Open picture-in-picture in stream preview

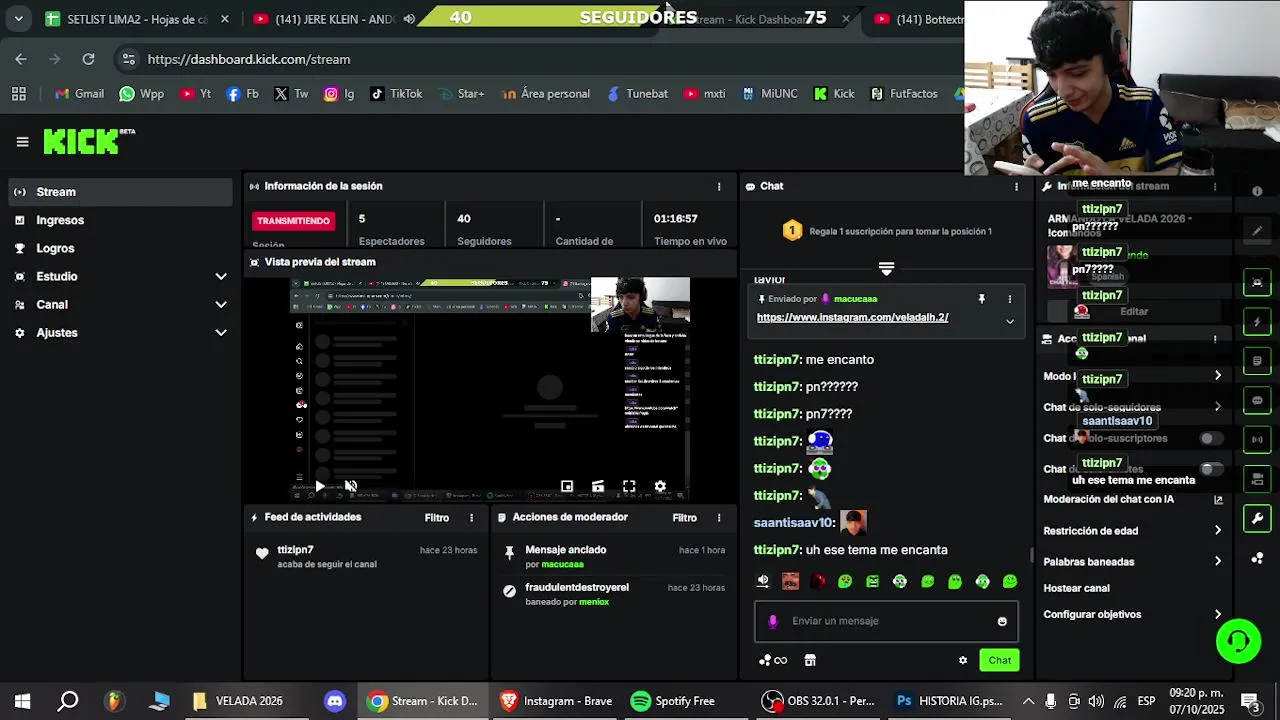click(x=567, y=486)
